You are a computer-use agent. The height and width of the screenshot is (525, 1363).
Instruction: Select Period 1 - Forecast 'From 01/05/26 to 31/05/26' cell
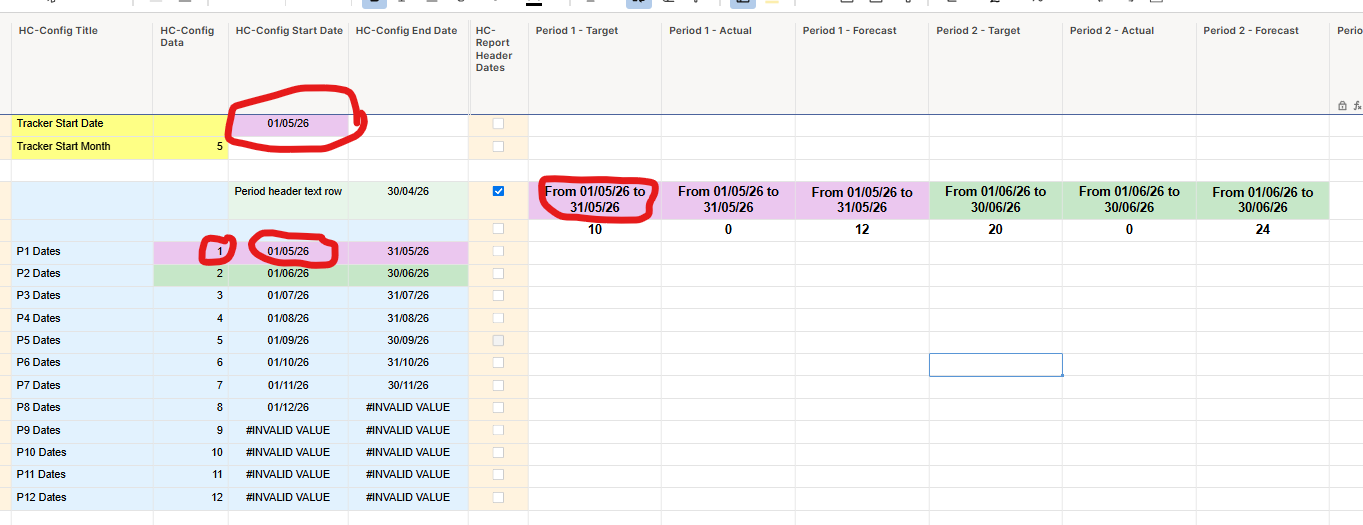[x=862, y=200]
